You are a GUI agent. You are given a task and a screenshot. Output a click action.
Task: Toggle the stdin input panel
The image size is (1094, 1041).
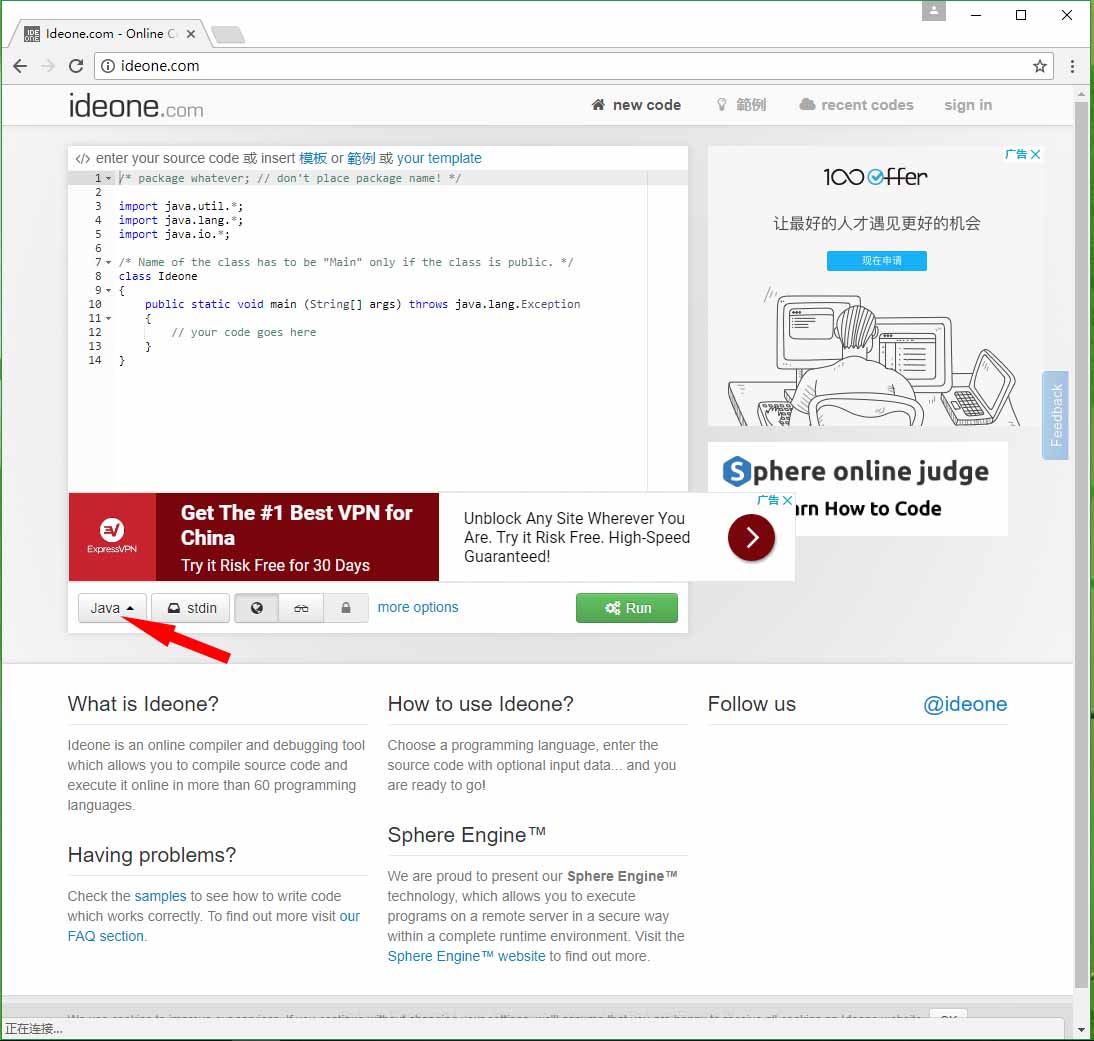pos(190,608)
